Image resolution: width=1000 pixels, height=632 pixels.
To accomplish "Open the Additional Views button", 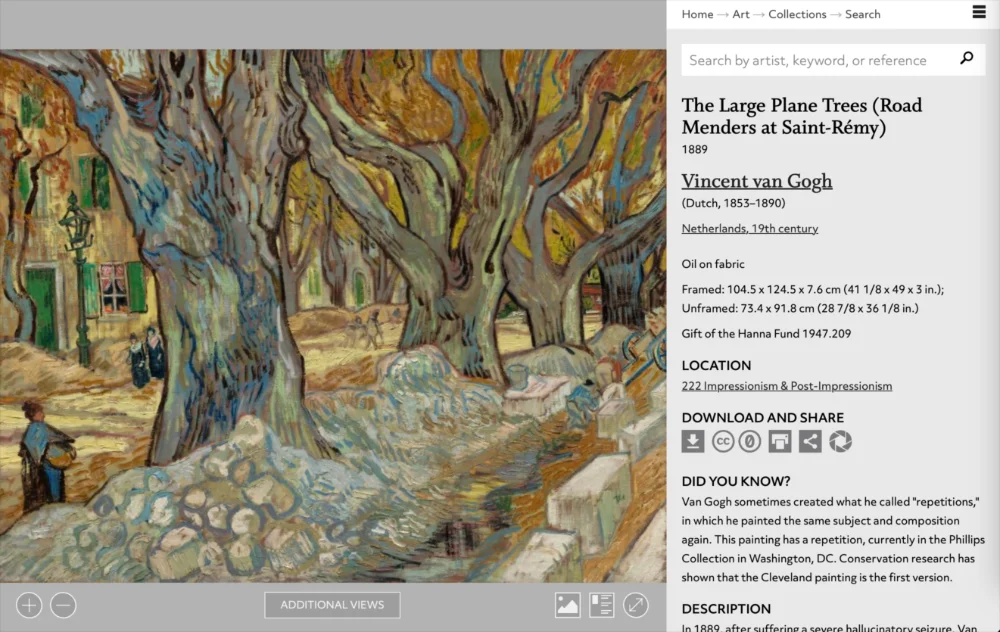I will tap(332, 605).
